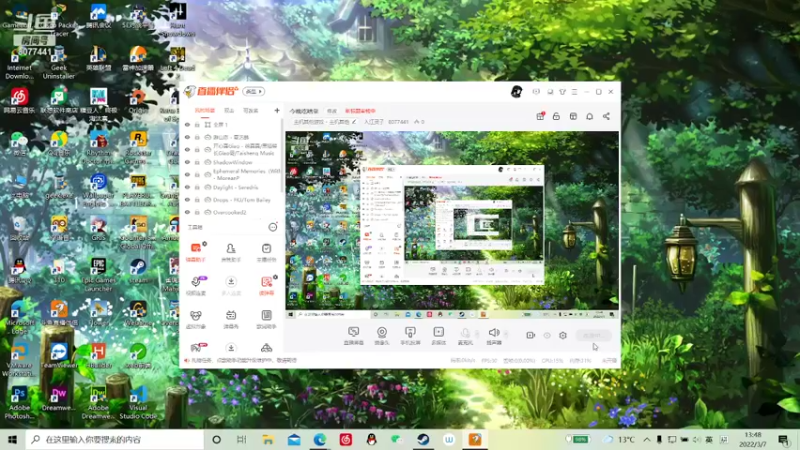Click the CPU:15% status bar entry

(x=552, y=360)
